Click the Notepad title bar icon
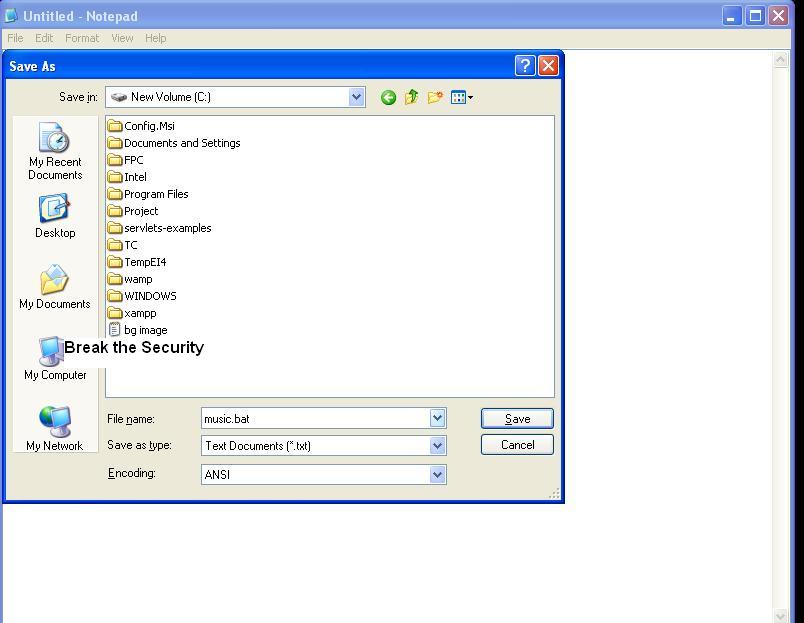 11,16
